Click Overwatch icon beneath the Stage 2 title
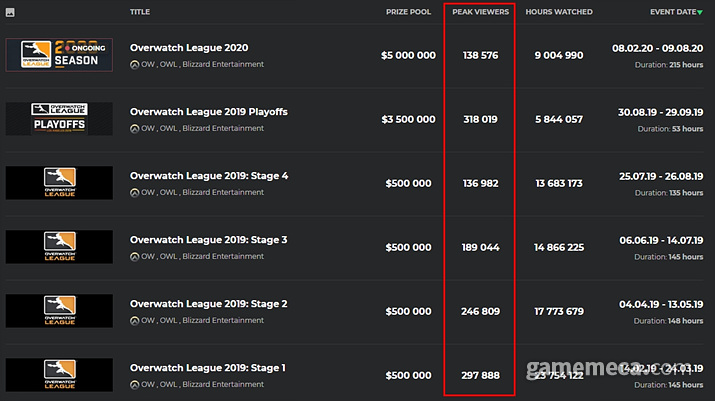This screenshot has height=401, width=715. point(135,321)
